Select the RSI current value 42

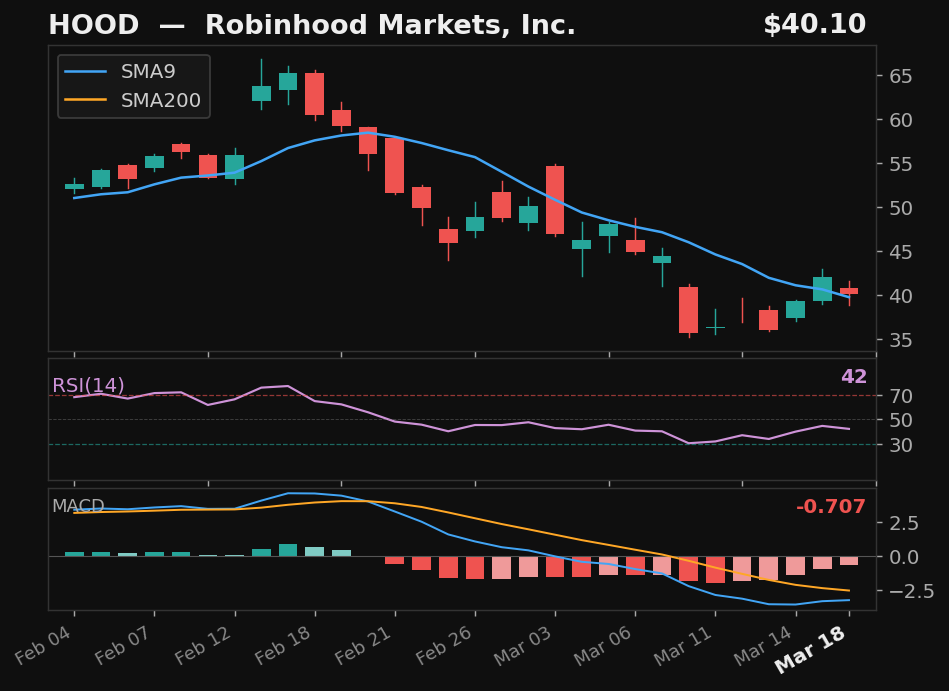point(854,376)
